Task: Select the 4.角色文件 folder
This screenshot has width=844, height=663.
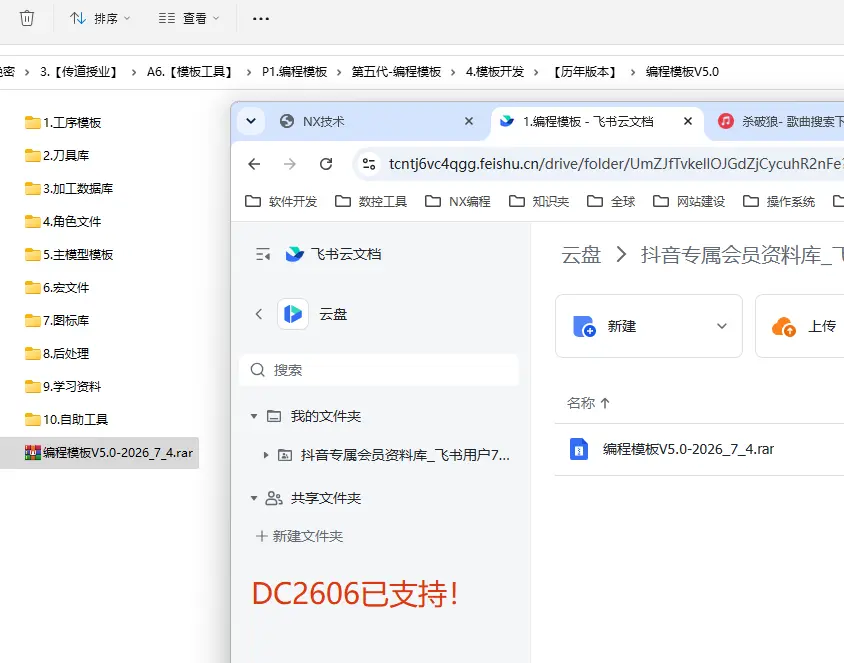Action: (63, 221)
